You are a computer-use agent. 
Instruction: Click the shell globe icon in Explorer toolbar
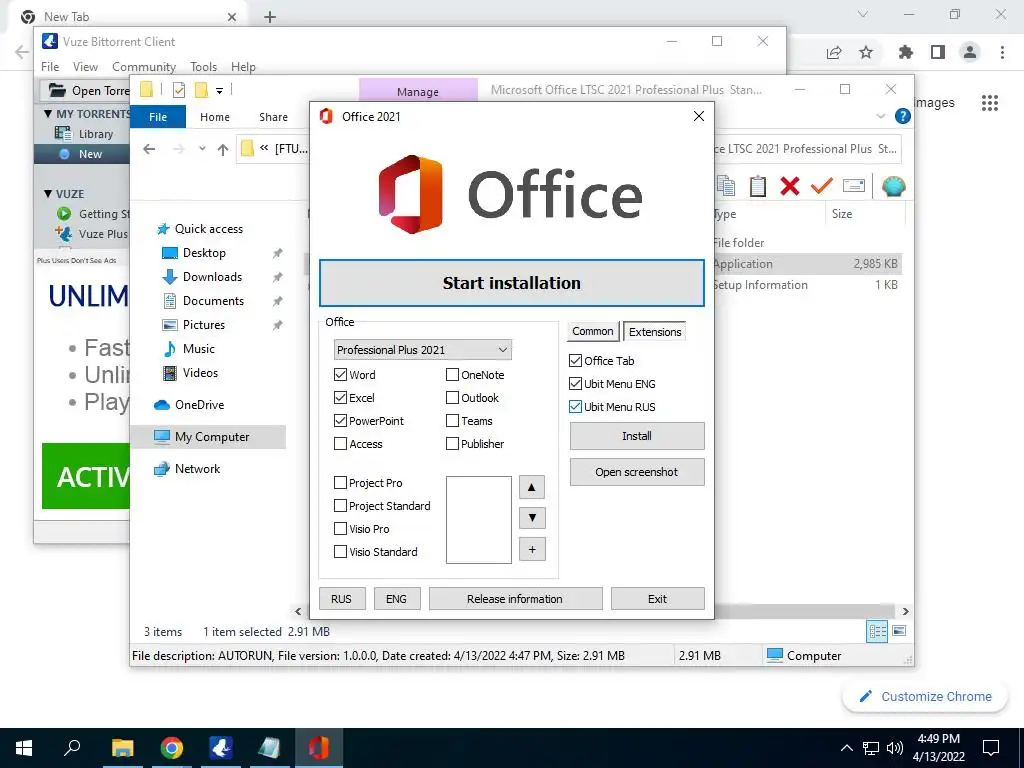point(893,187)
